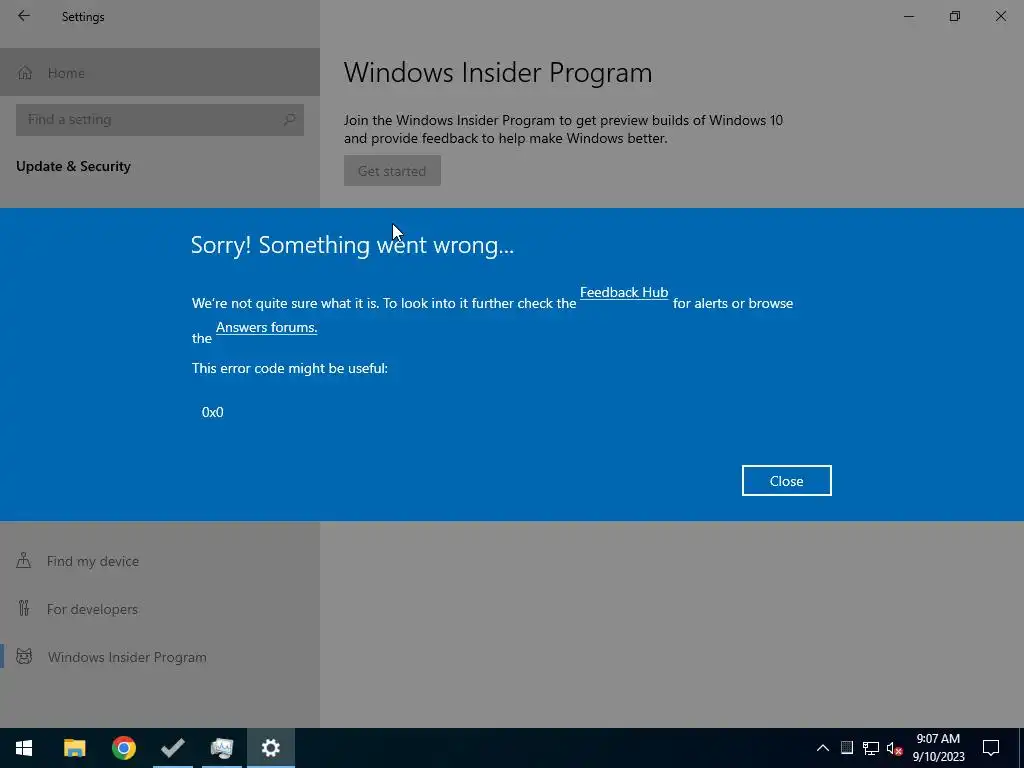The width and height of the screenshot is (1024, 768).
Task: Click the Get started button
Action: (x=392, y=170)
